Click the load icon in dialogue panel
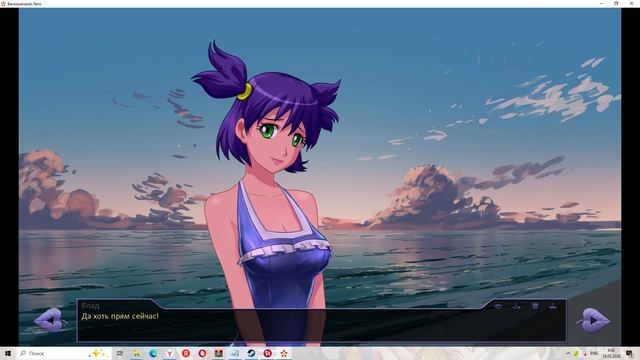This screenshot has width=640, height=360. [553, 306]
